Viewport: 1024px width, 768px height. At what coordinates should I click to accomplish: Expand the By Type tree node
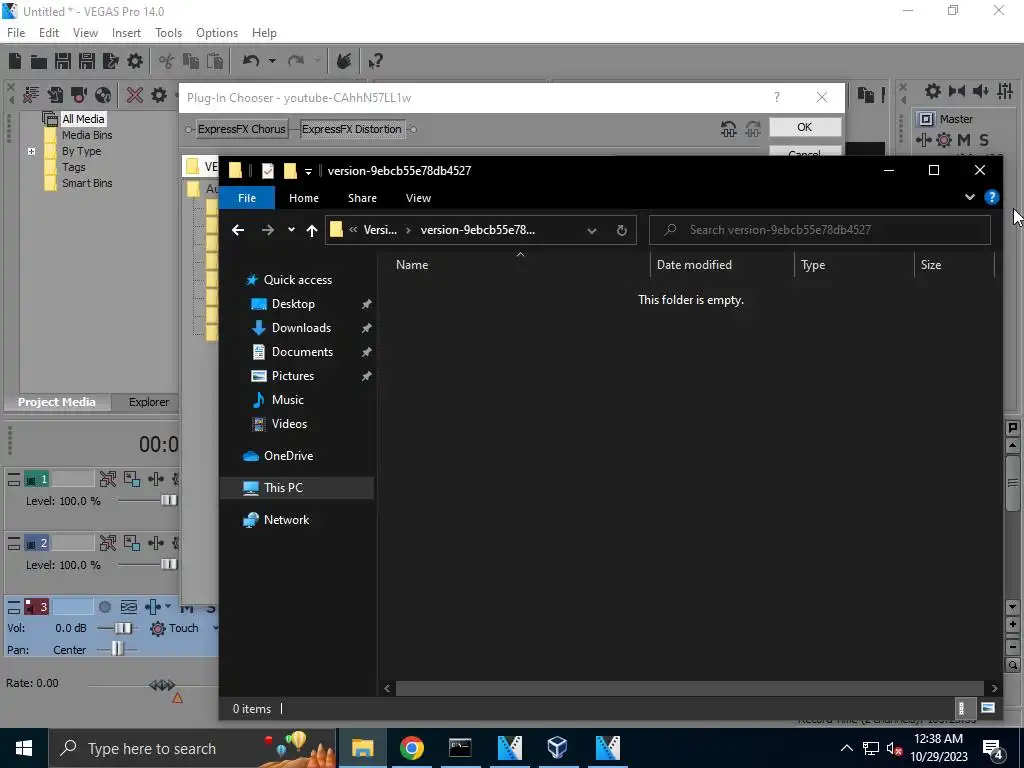click(31, 152)
